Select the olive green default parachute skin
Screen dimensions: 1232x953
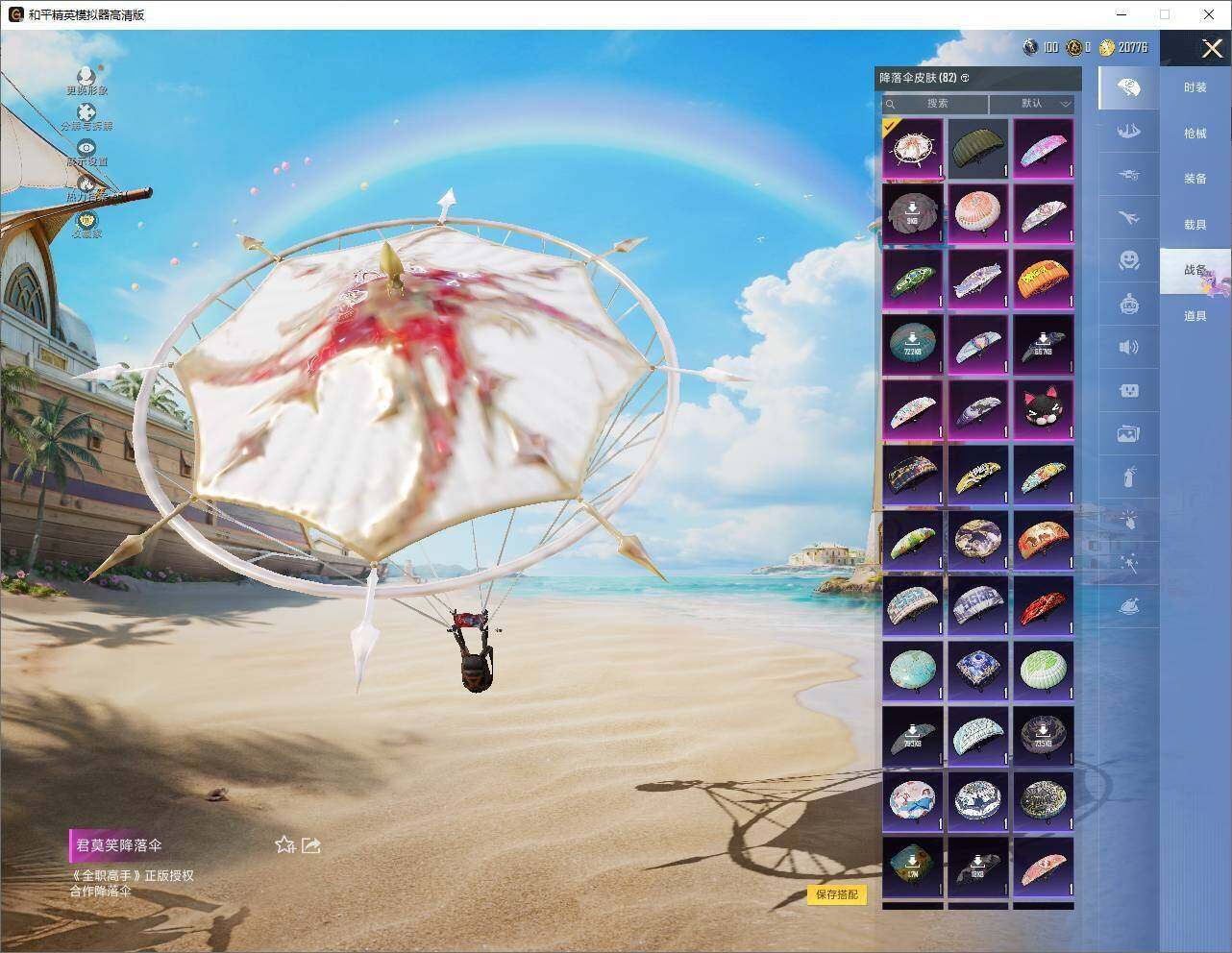(x=978, y=148)
